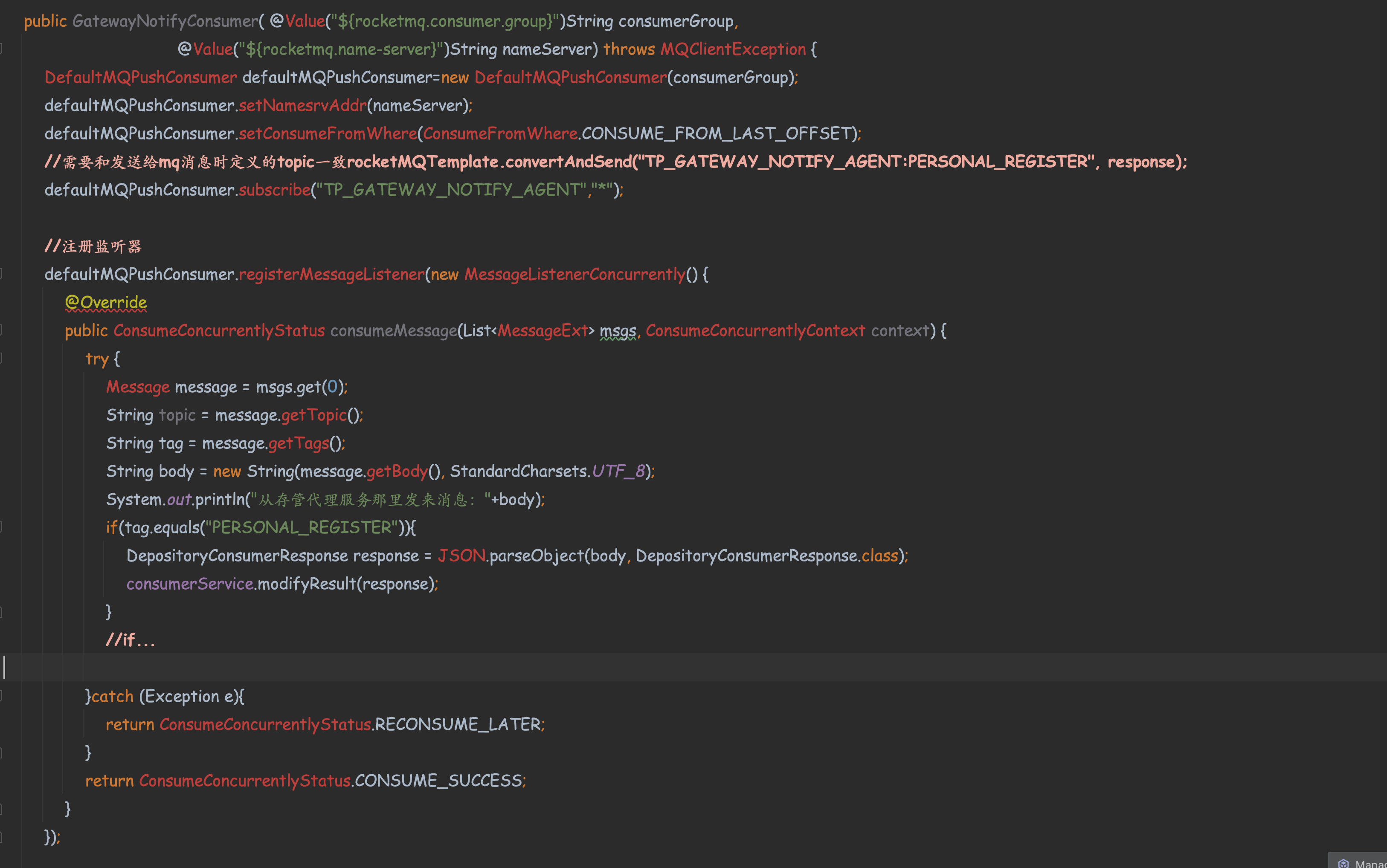Click the 'getTopic' method call
The height and width of the screenshot is (868, 1387).
(x=314, y=416)
